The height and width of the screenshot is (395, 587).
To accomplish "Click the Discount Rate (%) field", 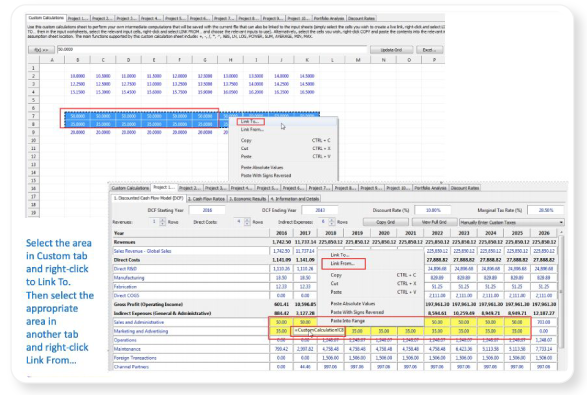I will 433,210.
